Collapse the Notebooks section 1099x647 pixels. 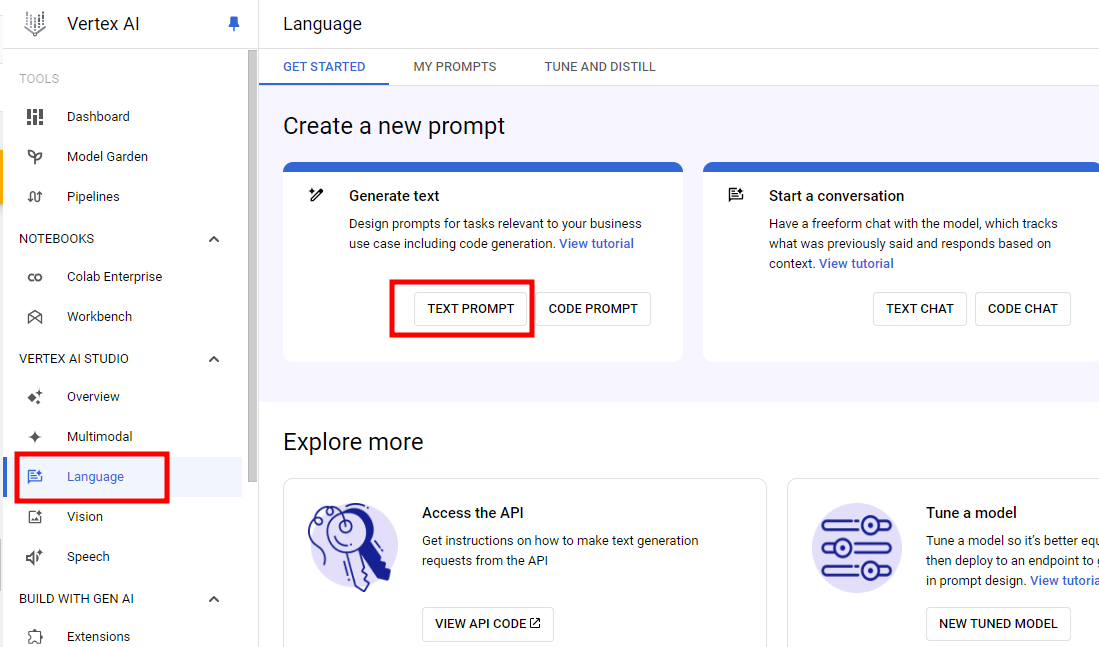214,239
